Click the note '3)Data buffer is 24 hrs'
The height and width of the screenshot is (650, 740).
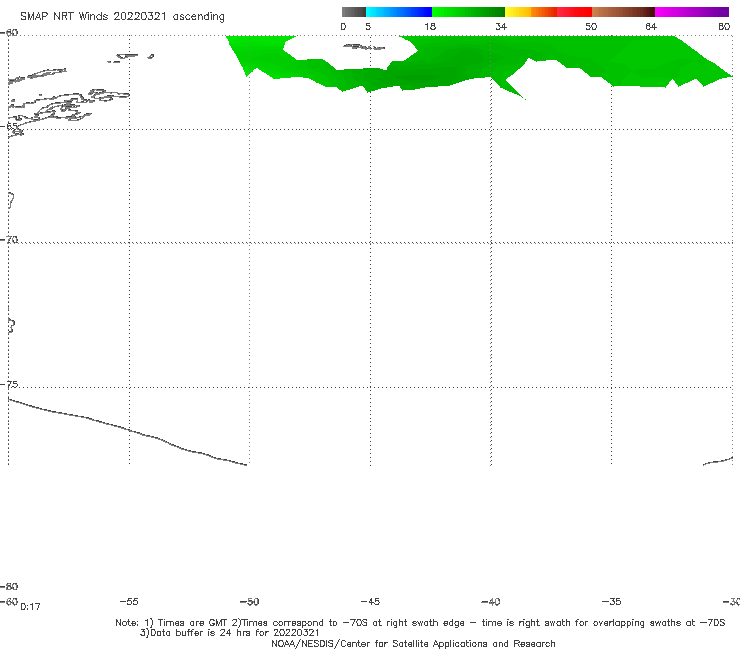click(x=229, y=633)
